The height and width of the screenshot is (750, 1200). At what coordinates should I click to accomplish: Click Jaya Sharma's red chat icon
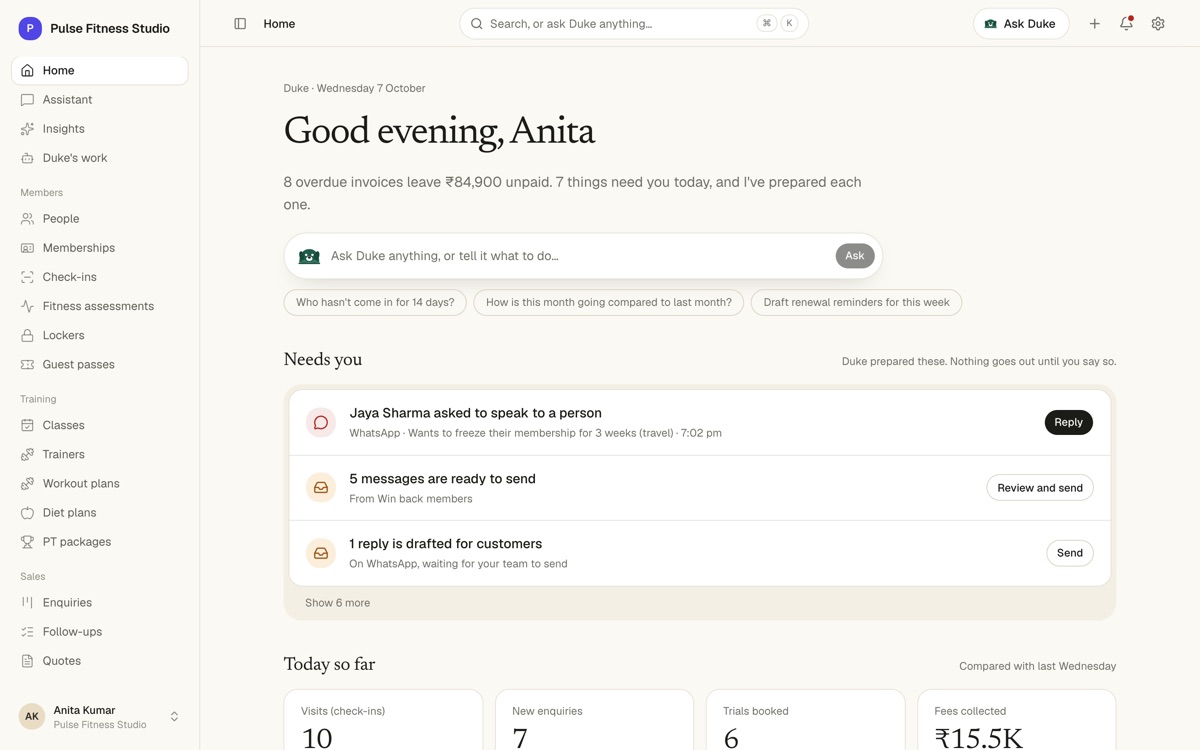321,423
